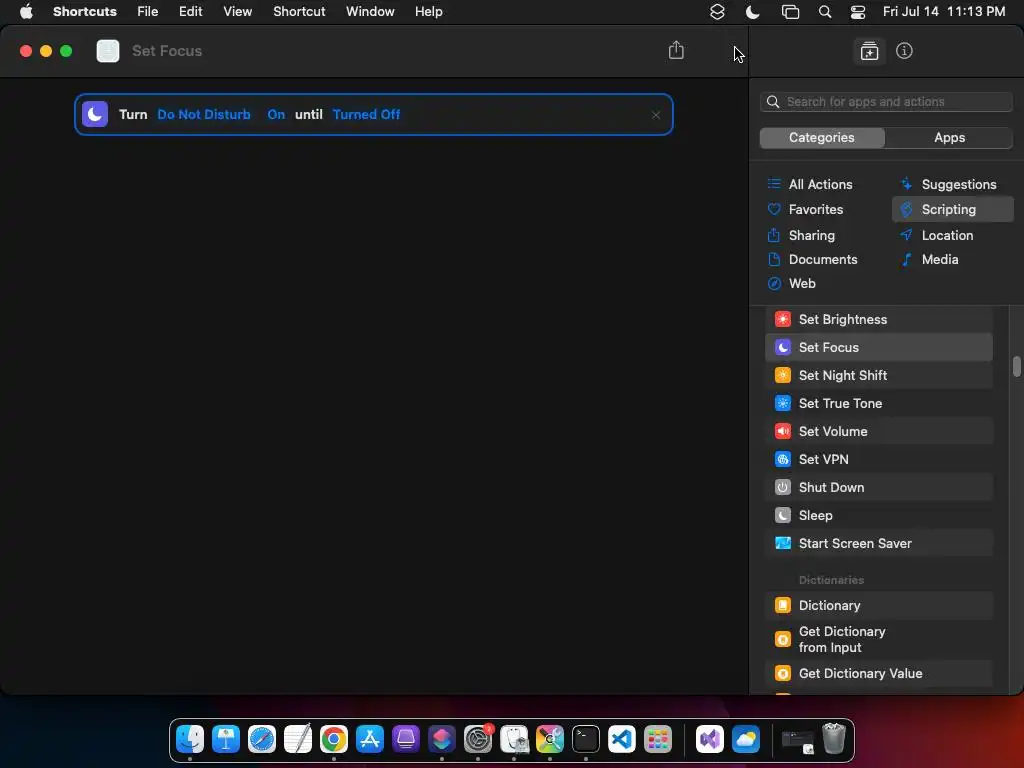1024x768 pixels.
Task: Open the Edit menu
Action: click(191, 12)
